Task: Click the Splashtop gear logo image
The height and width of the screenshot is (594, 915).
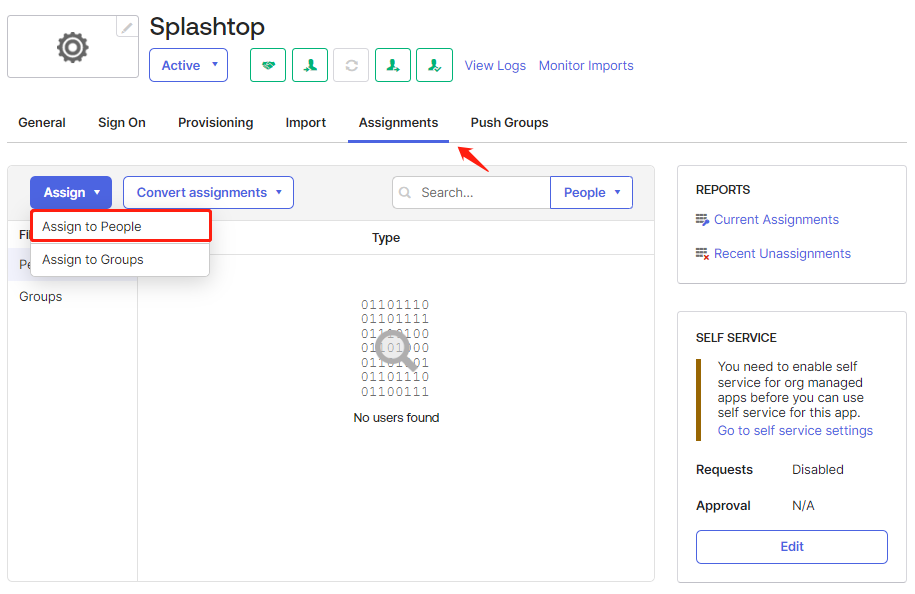Action: pos(73,47)
